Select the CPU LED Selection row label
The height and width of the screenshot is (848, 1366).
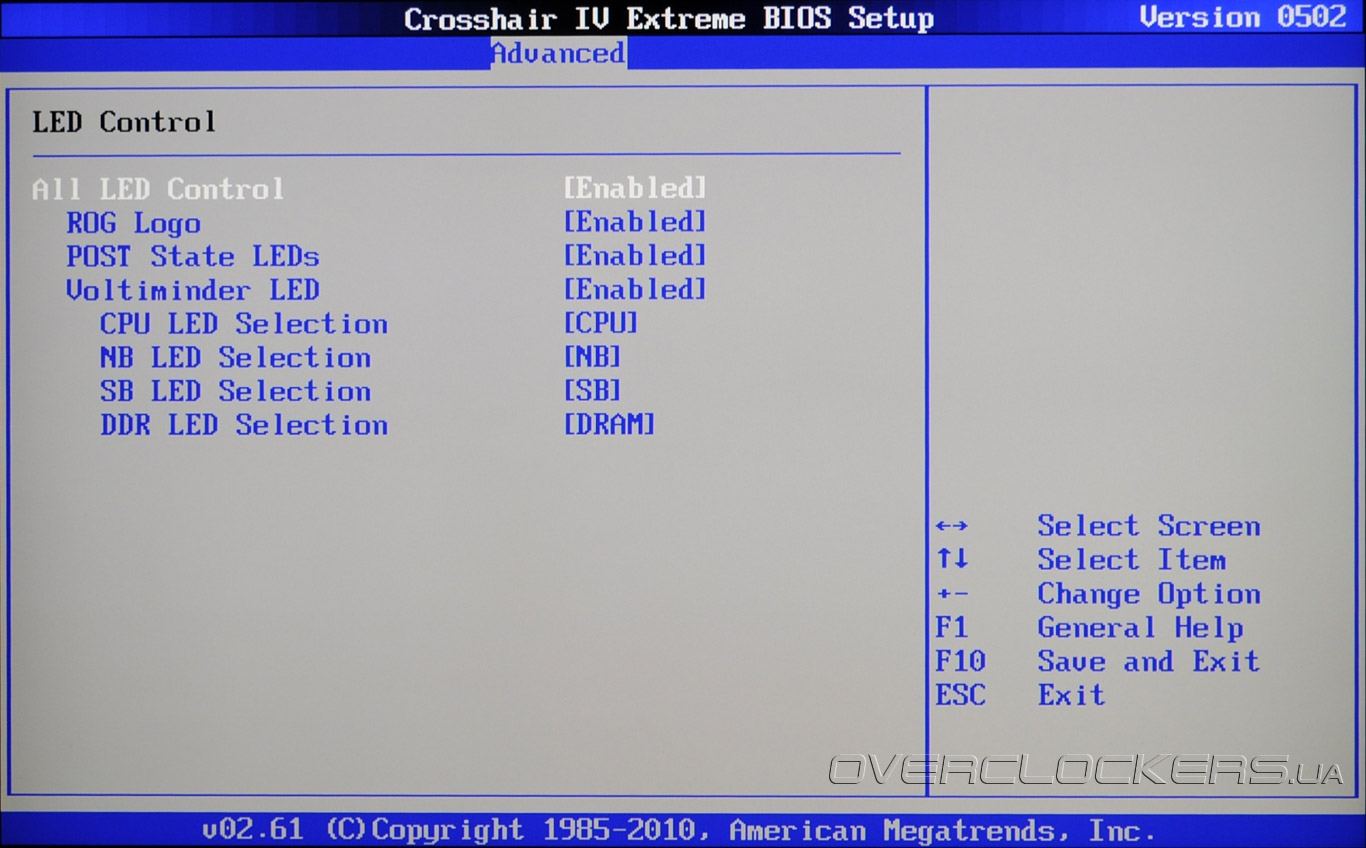tap(244, 324)
